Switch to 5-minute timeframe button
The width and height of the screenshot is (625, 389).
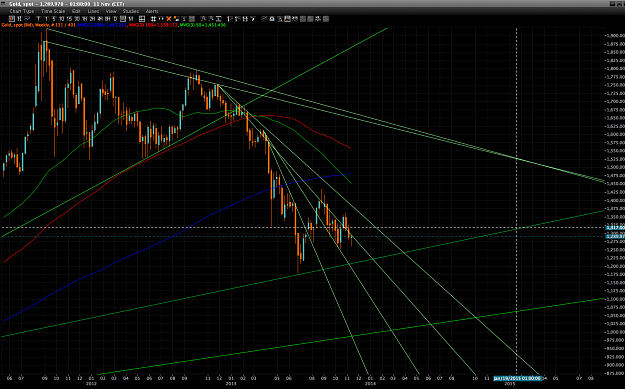click(54, 19)
